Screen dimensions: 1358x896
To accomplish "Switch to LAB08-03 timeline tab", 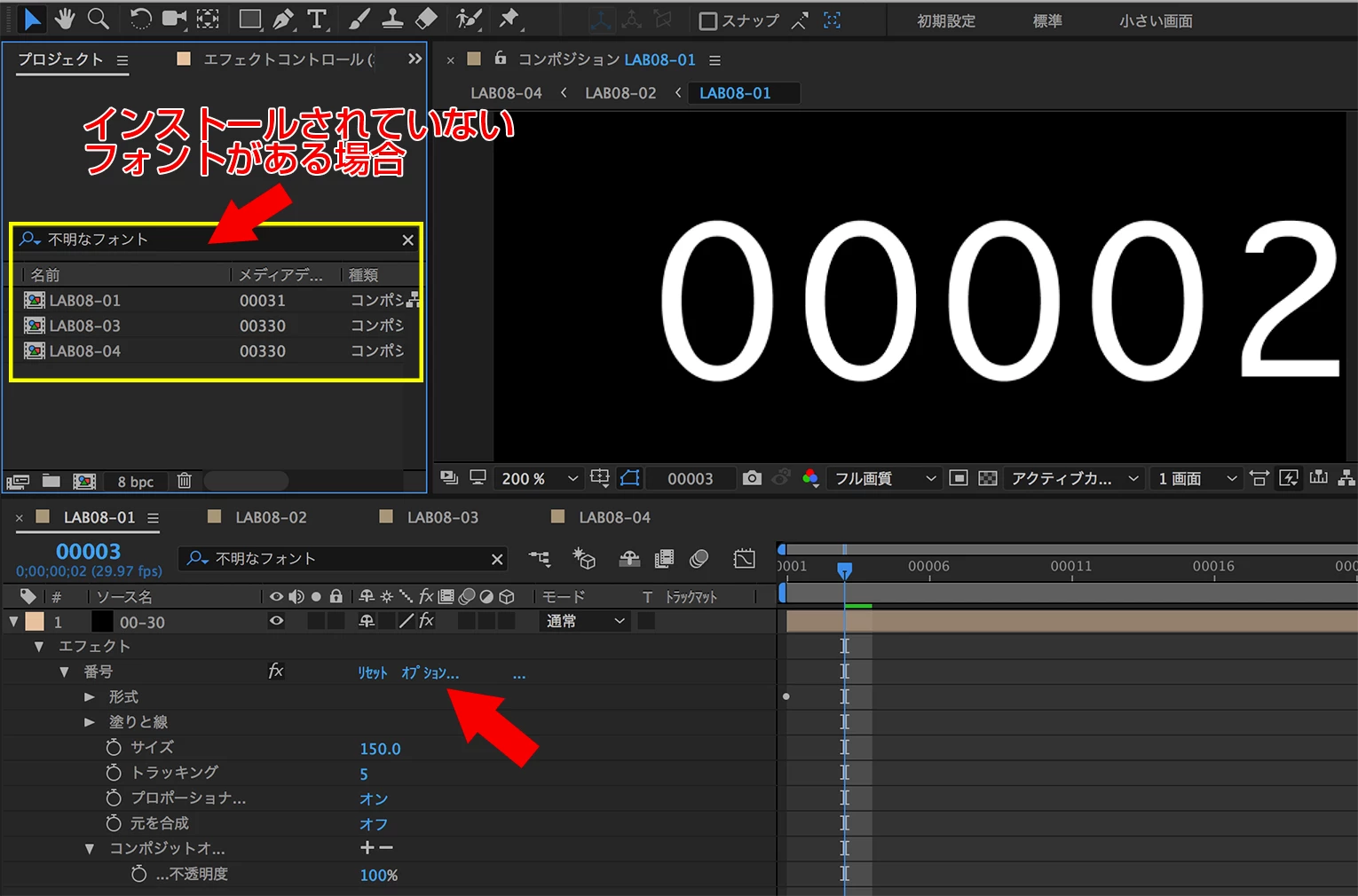I will (x=442, y=517).
